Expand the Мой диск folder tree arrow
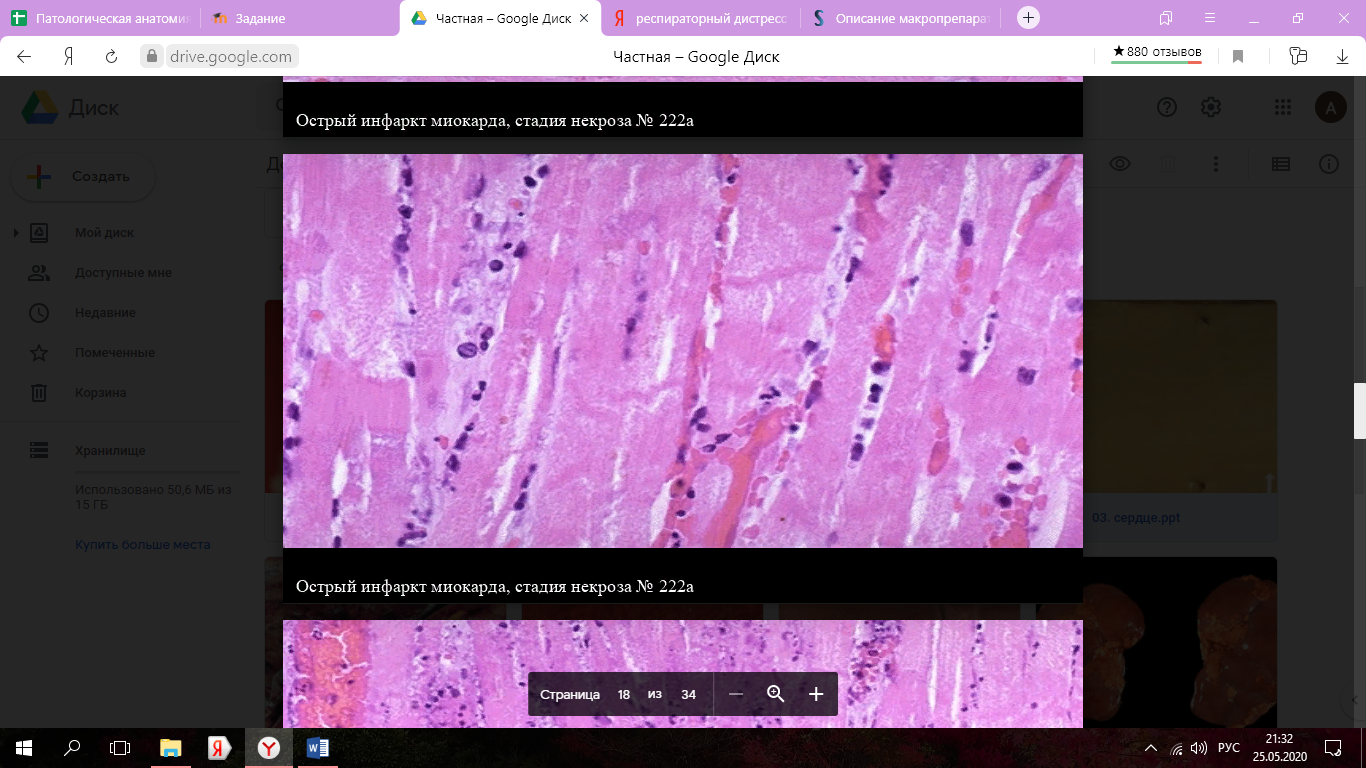This screenshot has height=768, width=1366. point(16,233)
